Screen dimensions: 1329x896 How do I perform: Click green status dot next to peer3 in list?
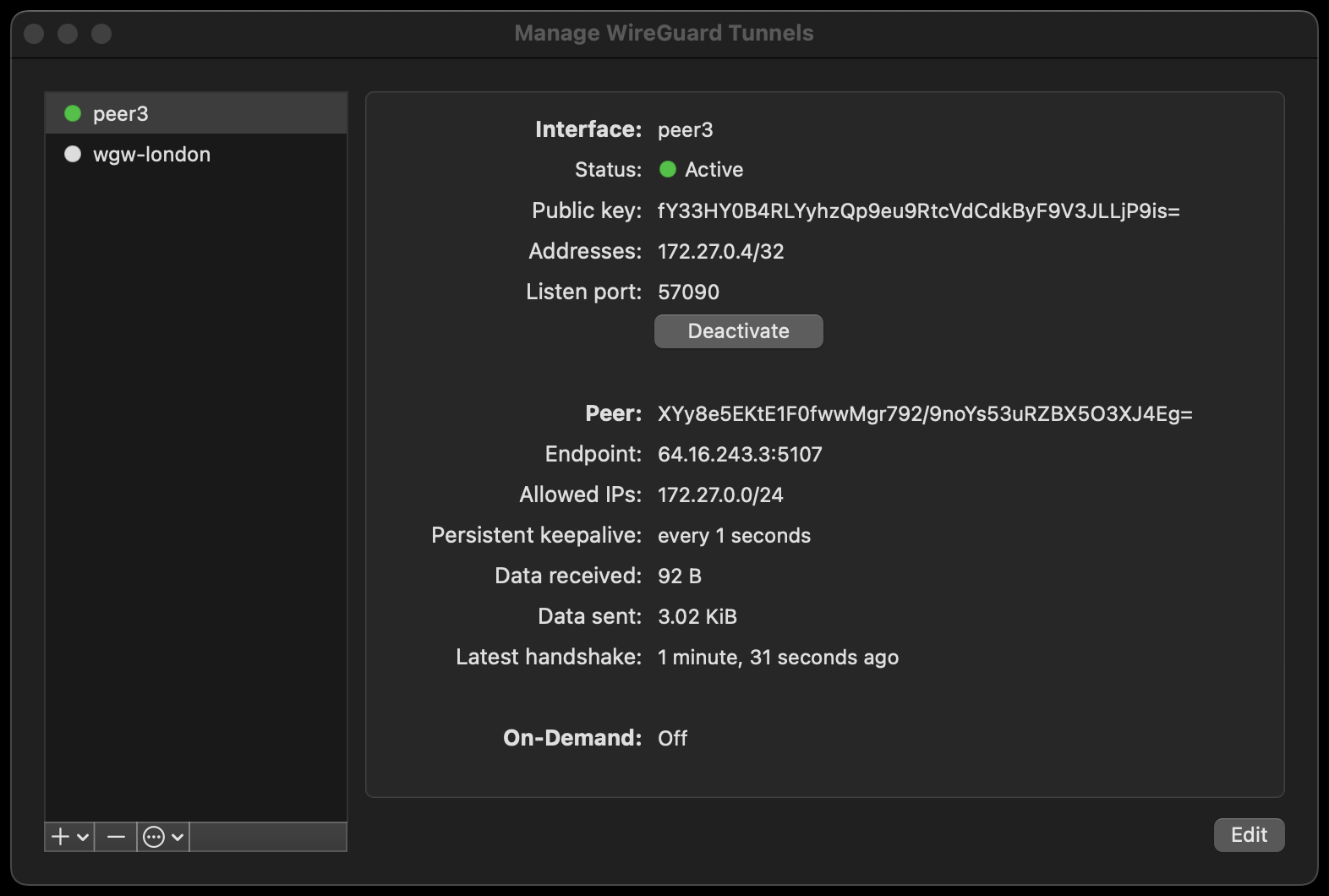73,113
